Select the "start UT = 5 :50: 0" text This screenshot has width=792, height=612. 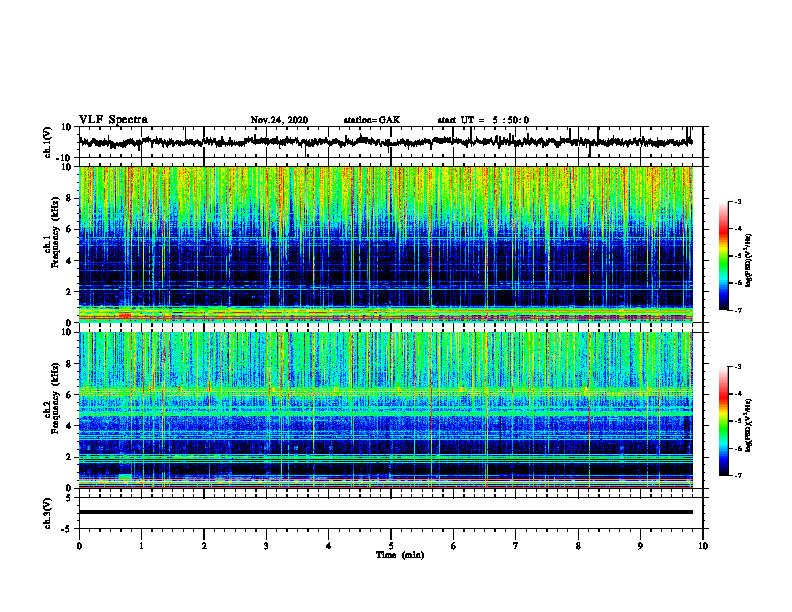[483, 120]
